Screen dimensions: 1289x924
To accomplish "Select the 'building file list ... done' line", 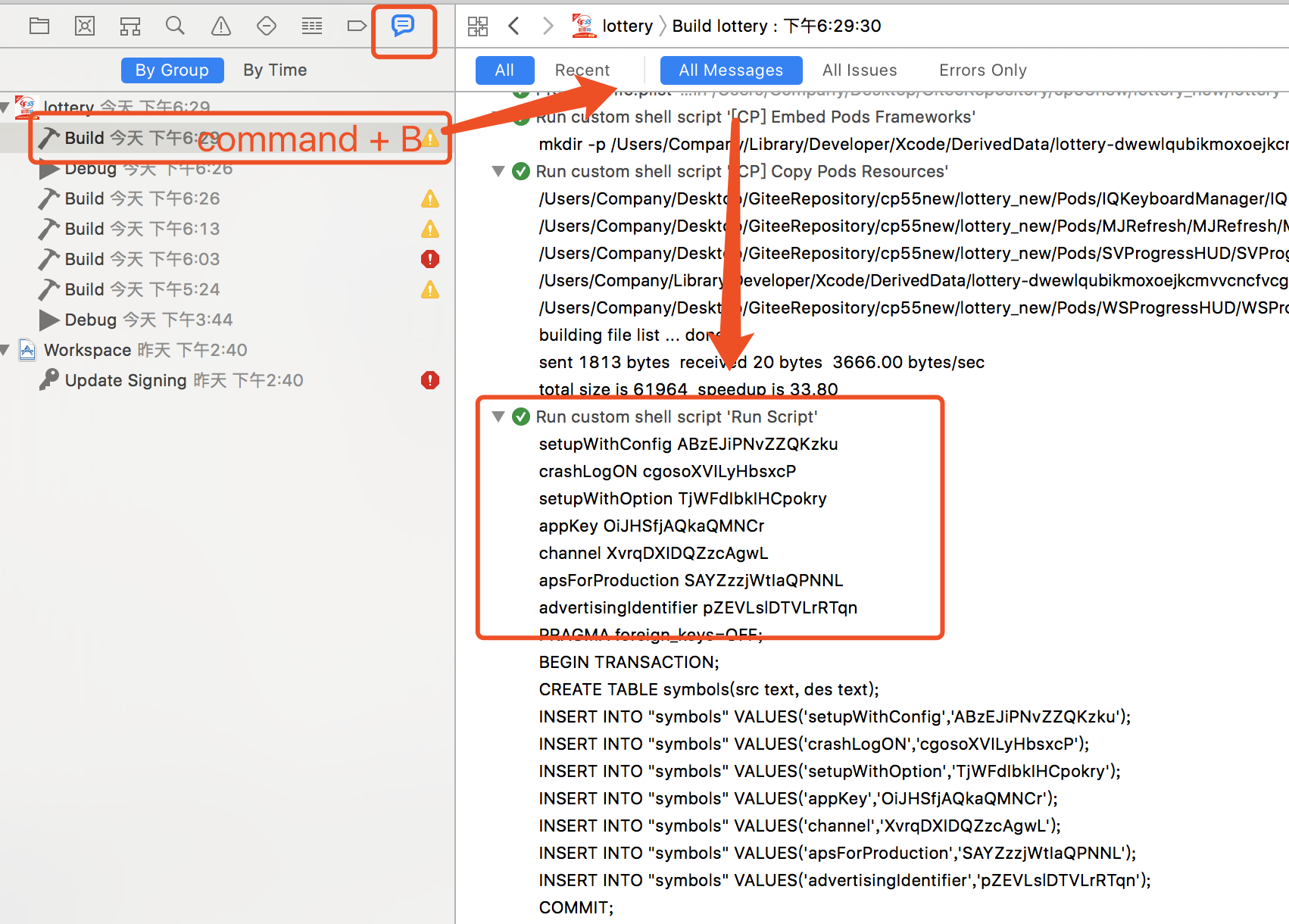I will tap(633, 335).
